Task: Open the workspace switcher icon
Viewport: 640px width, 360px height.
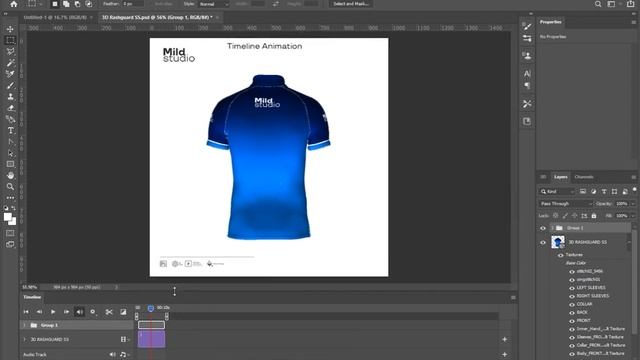Action: (611, 4)
